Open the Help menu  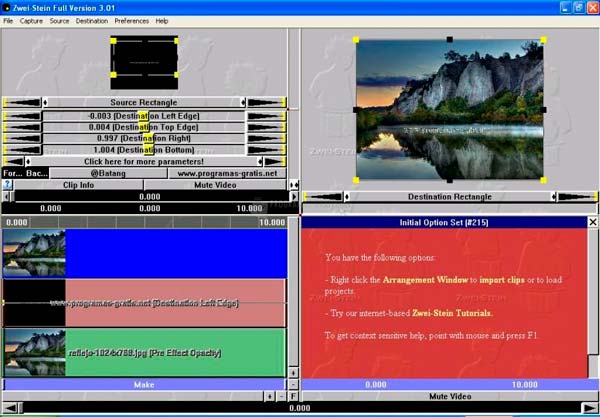(x=162, y=21)
